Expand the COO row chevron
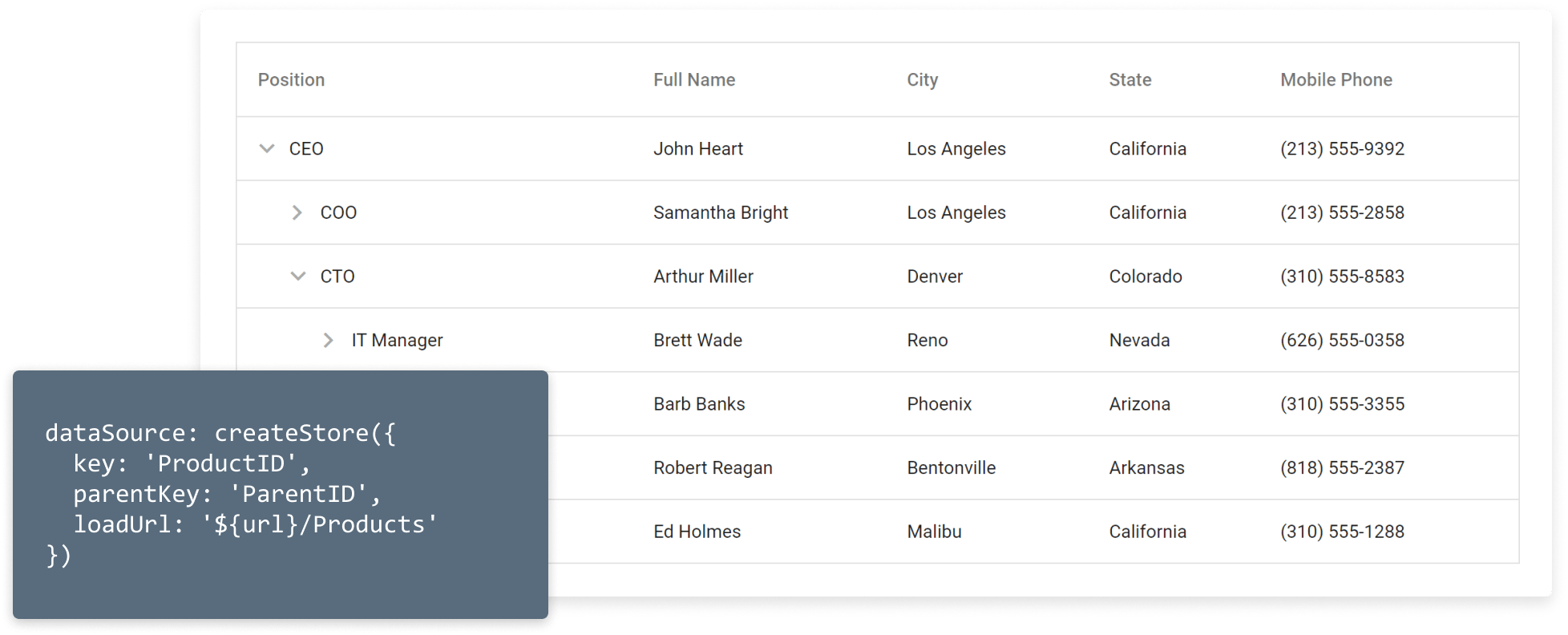This screenshot has width=1568, height=635. [297, 212]
